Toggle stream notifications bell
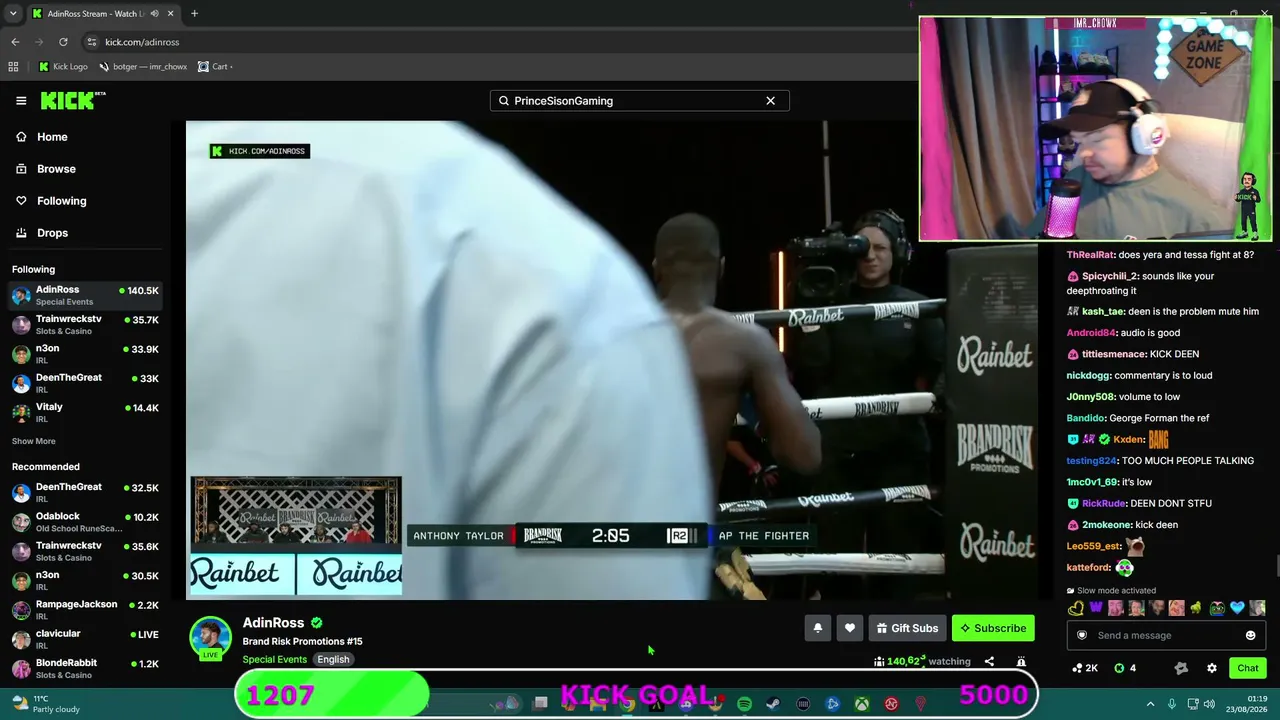Viewport: 1280px width, 720px height. click(817, 628)
